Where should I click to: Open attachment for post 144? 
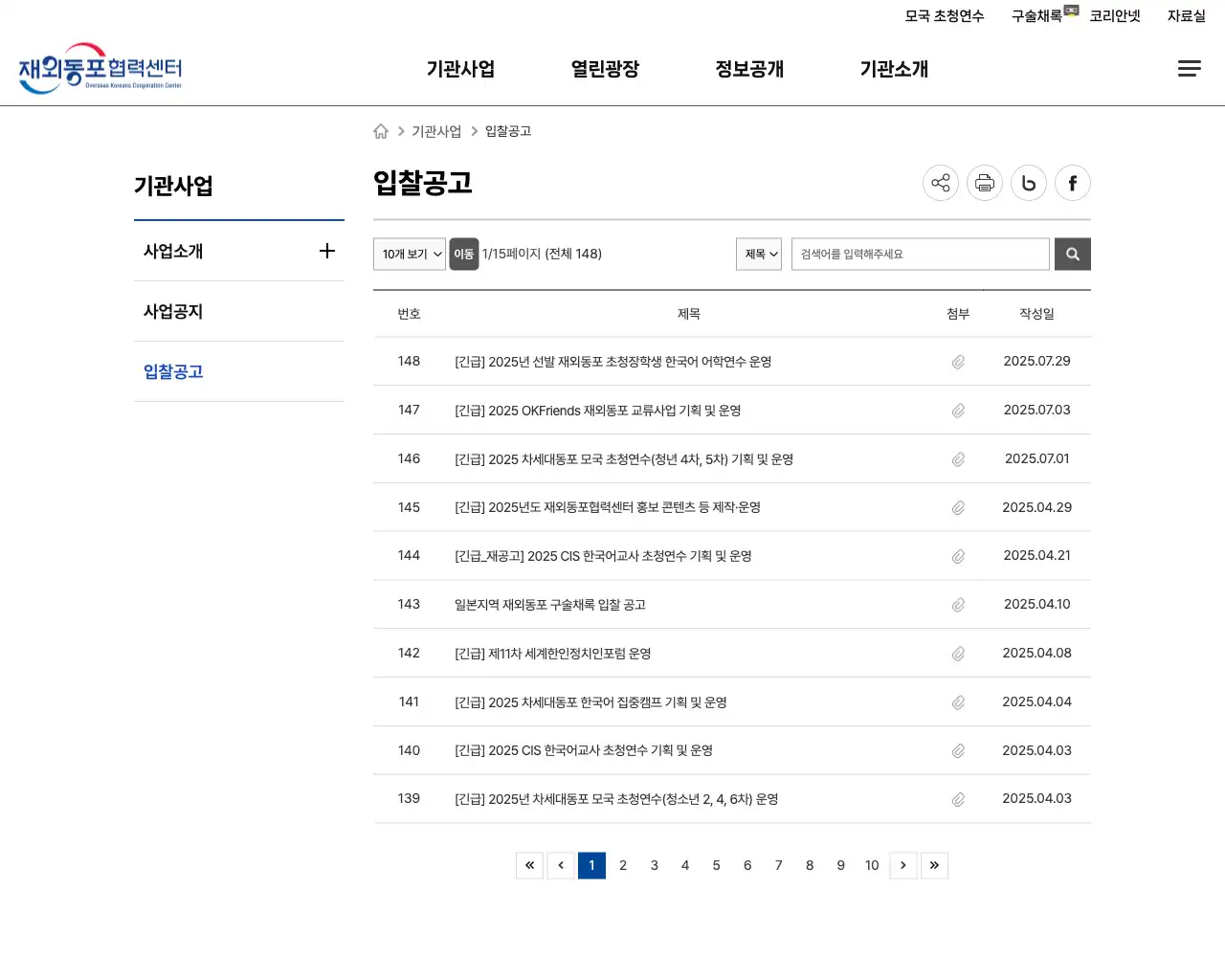[x=958, y=556]
